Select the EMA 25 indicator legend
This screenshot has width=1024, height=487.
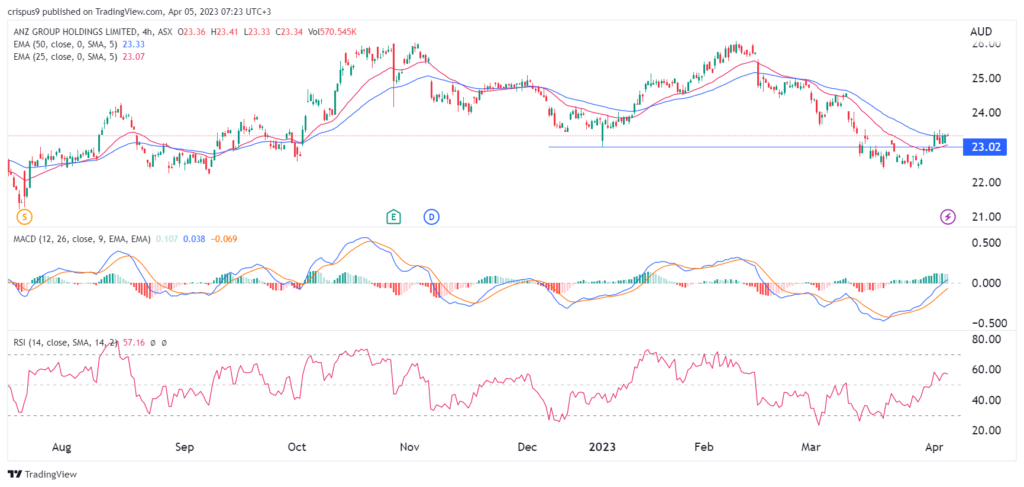click(67, 56)
